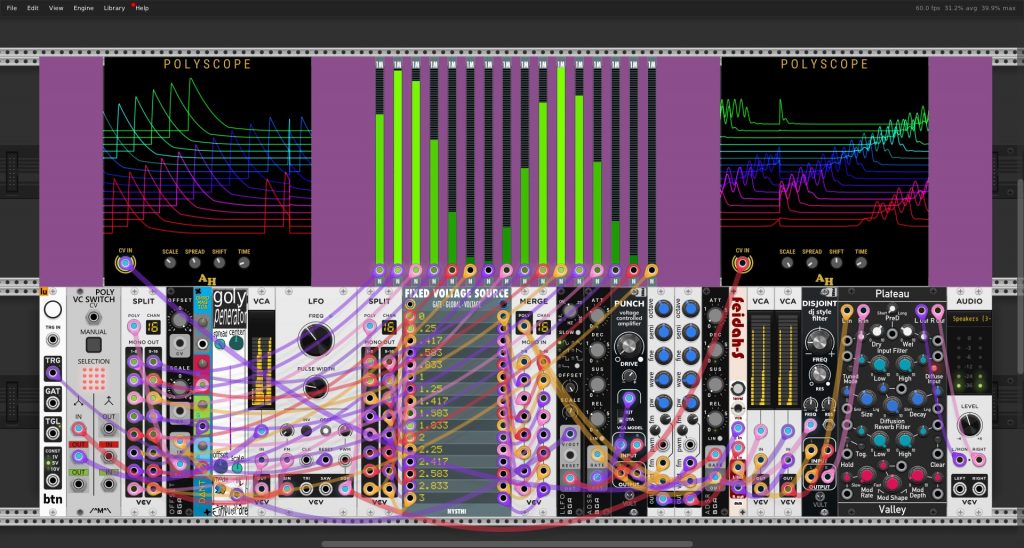Toggle Diffuse Input on Plateau
1024x548 pixels.
(934, 367)
